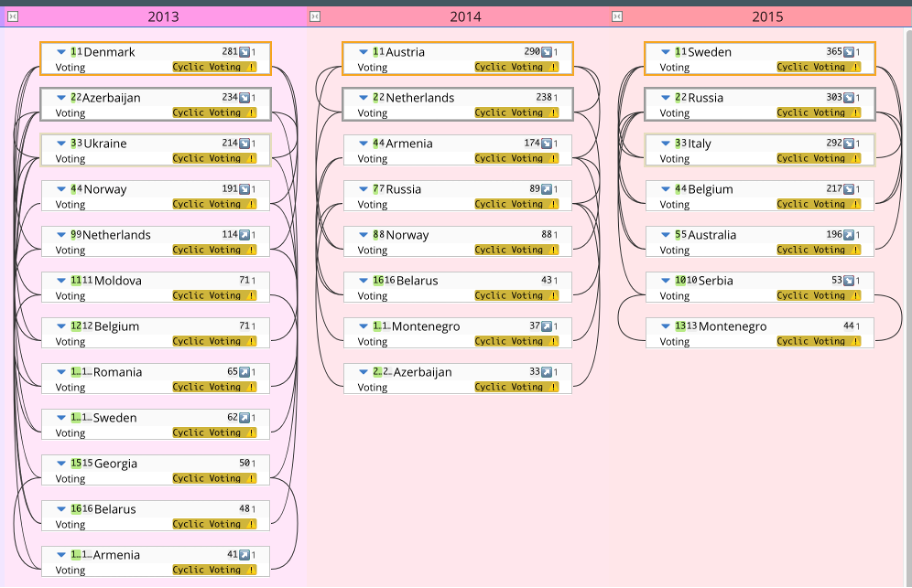912x588 pixels.
Task: Click the Voting label under 2014 Armenia
Action: click(x=372, y=158)
